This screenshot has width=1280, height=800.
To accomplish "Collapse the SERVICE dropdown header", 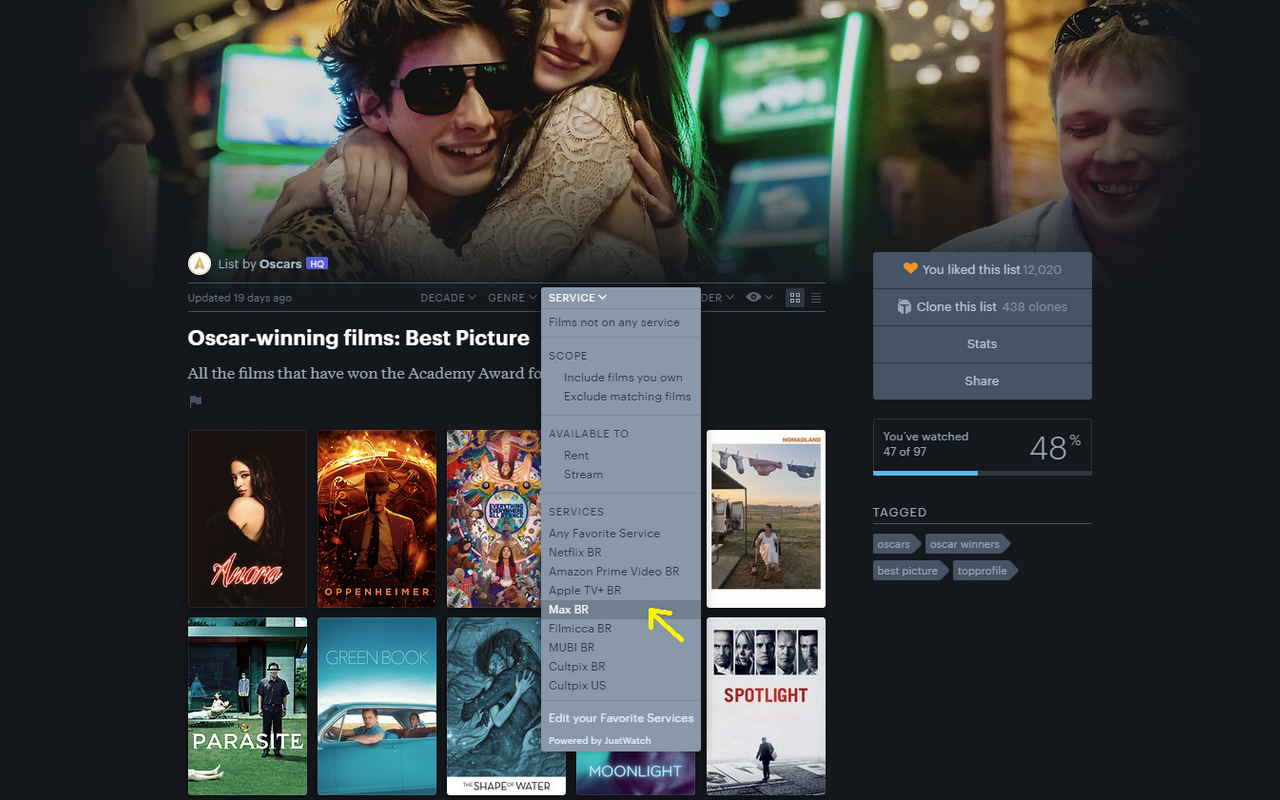I will click(578, 297).
